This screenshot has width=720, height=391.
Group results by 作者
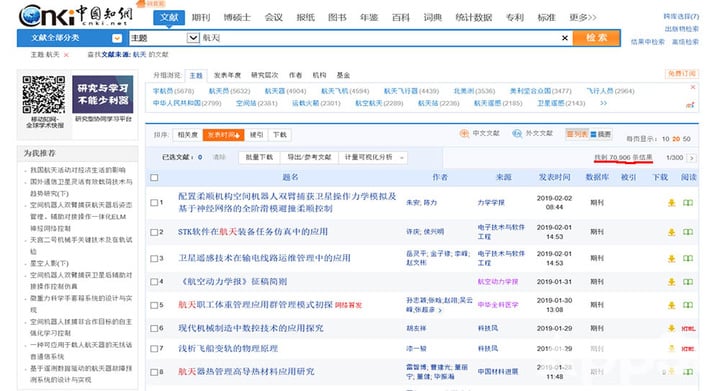click(x=295, y=75)
